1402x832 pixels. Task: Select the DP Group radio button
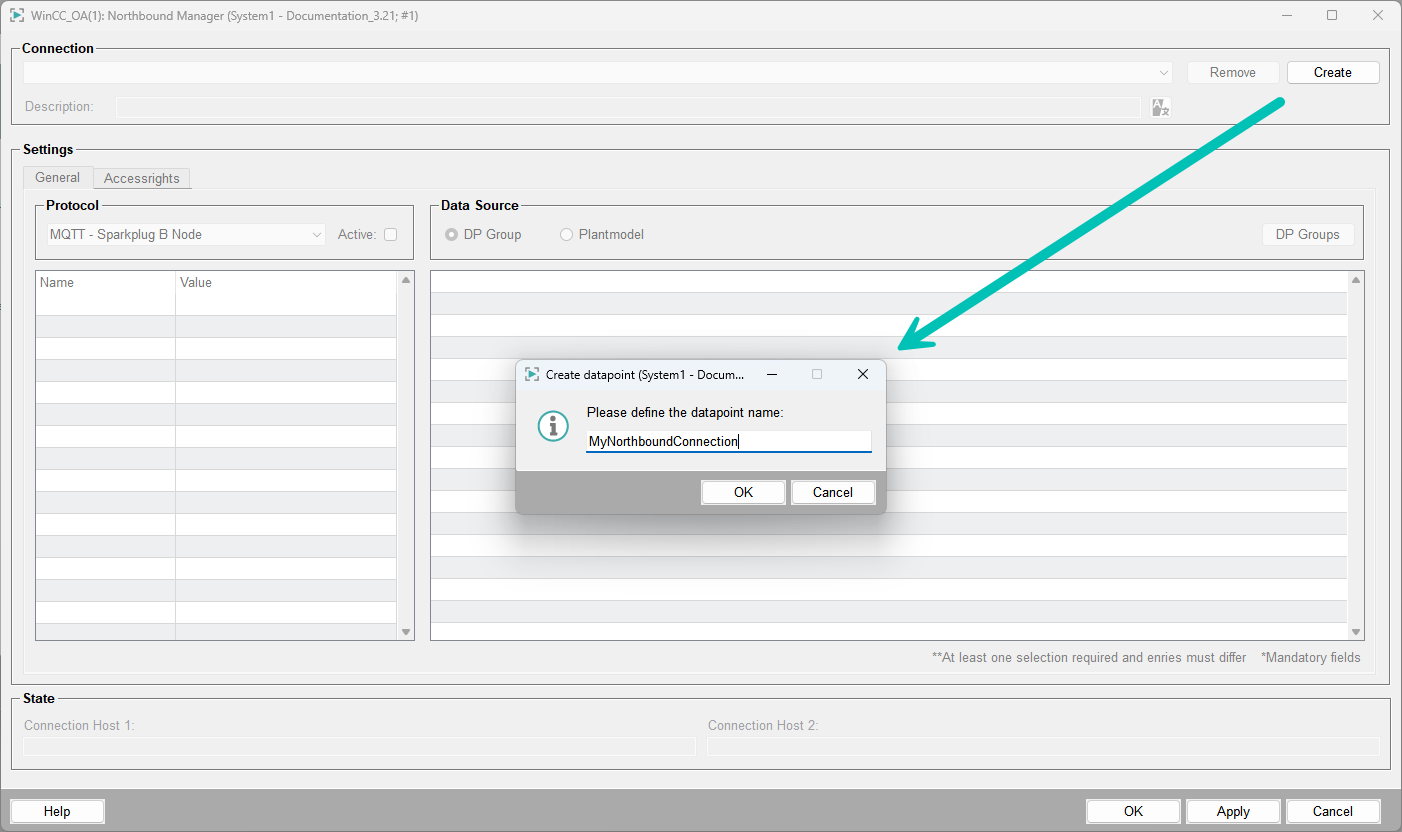(452, 234)
